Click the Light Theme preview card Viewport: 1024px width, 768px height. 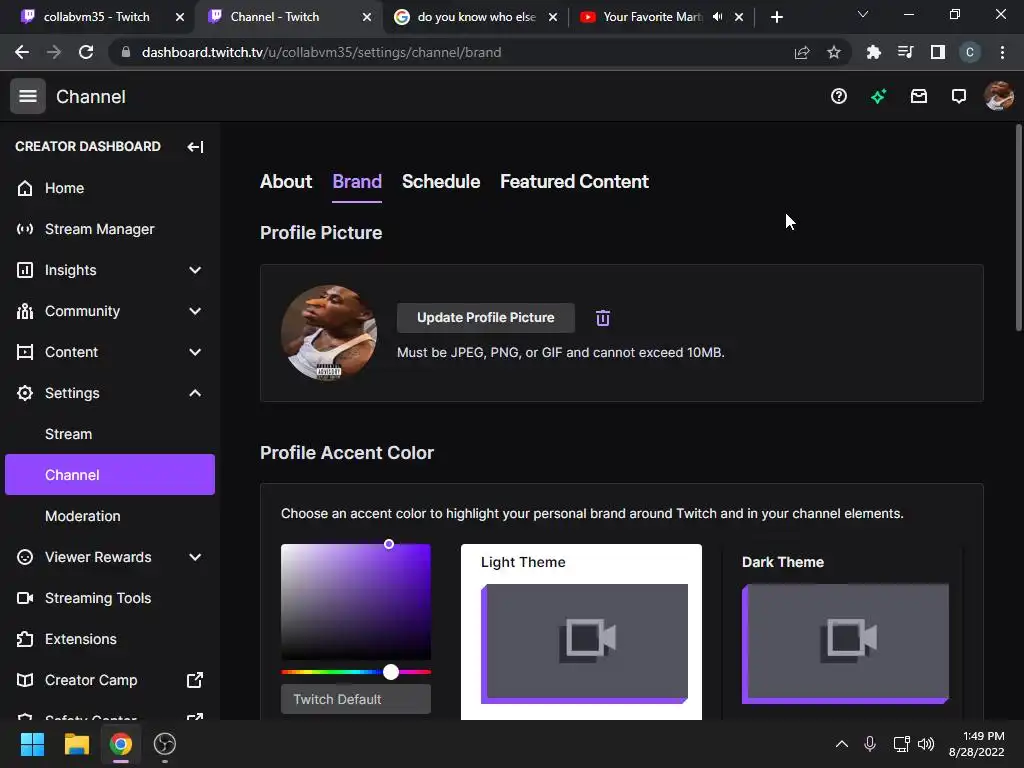click(x=581, y=632)
